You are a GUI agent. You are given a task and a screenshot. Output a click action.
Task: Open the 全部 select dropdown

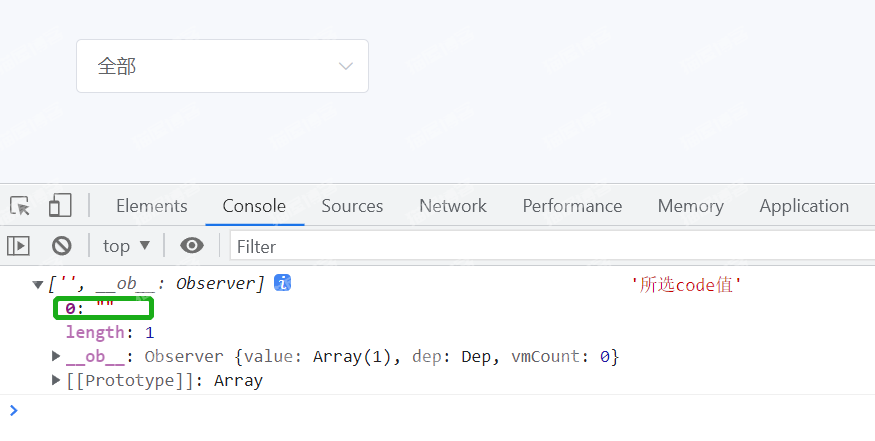221,66
